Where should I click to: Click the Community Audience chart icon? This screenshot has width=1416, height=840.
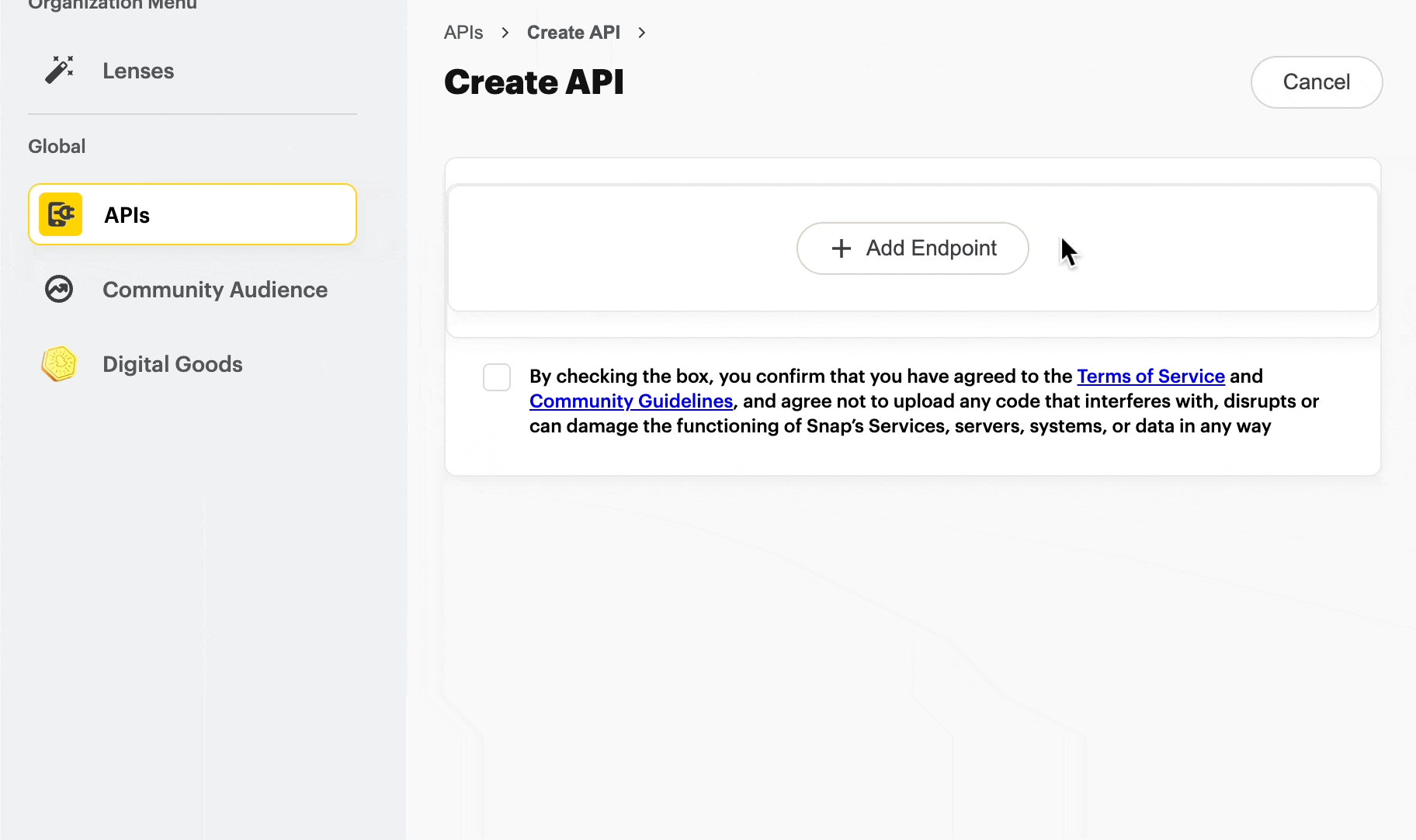(x=59, y=289)
